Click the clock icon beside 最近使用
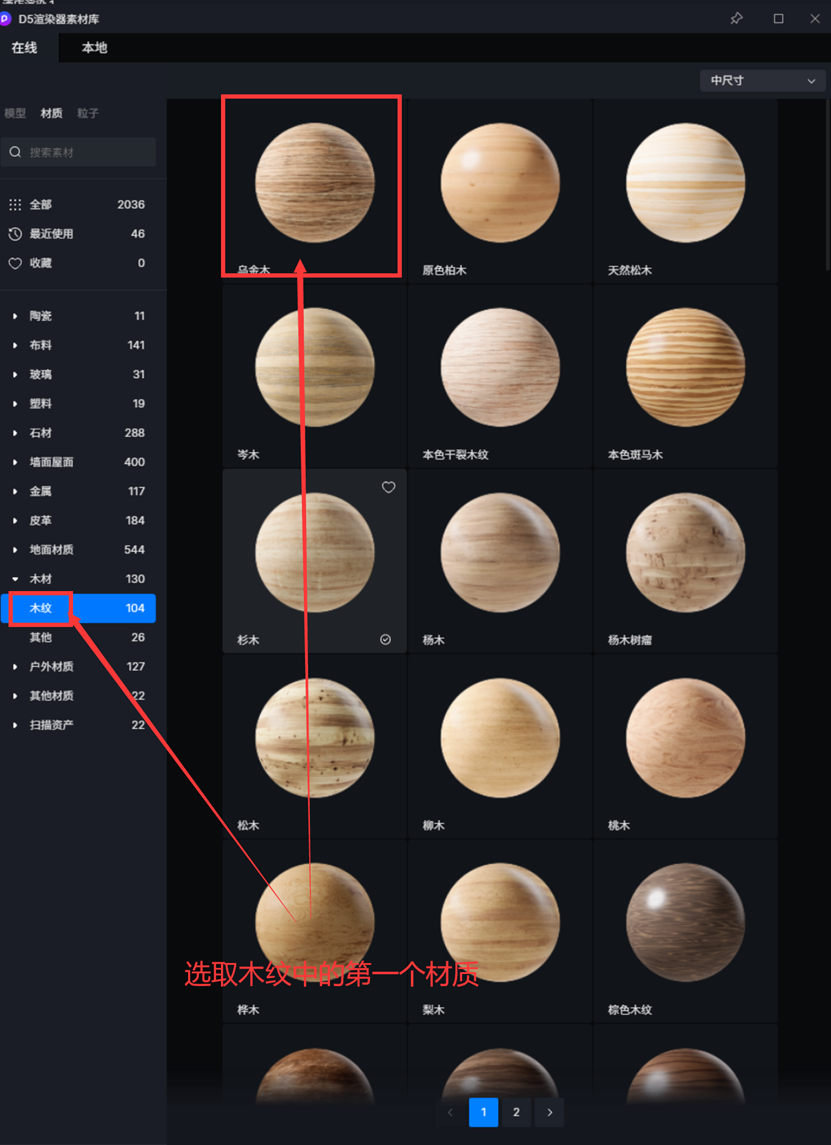Screen dimensions: 831x1145 point(15,234)
